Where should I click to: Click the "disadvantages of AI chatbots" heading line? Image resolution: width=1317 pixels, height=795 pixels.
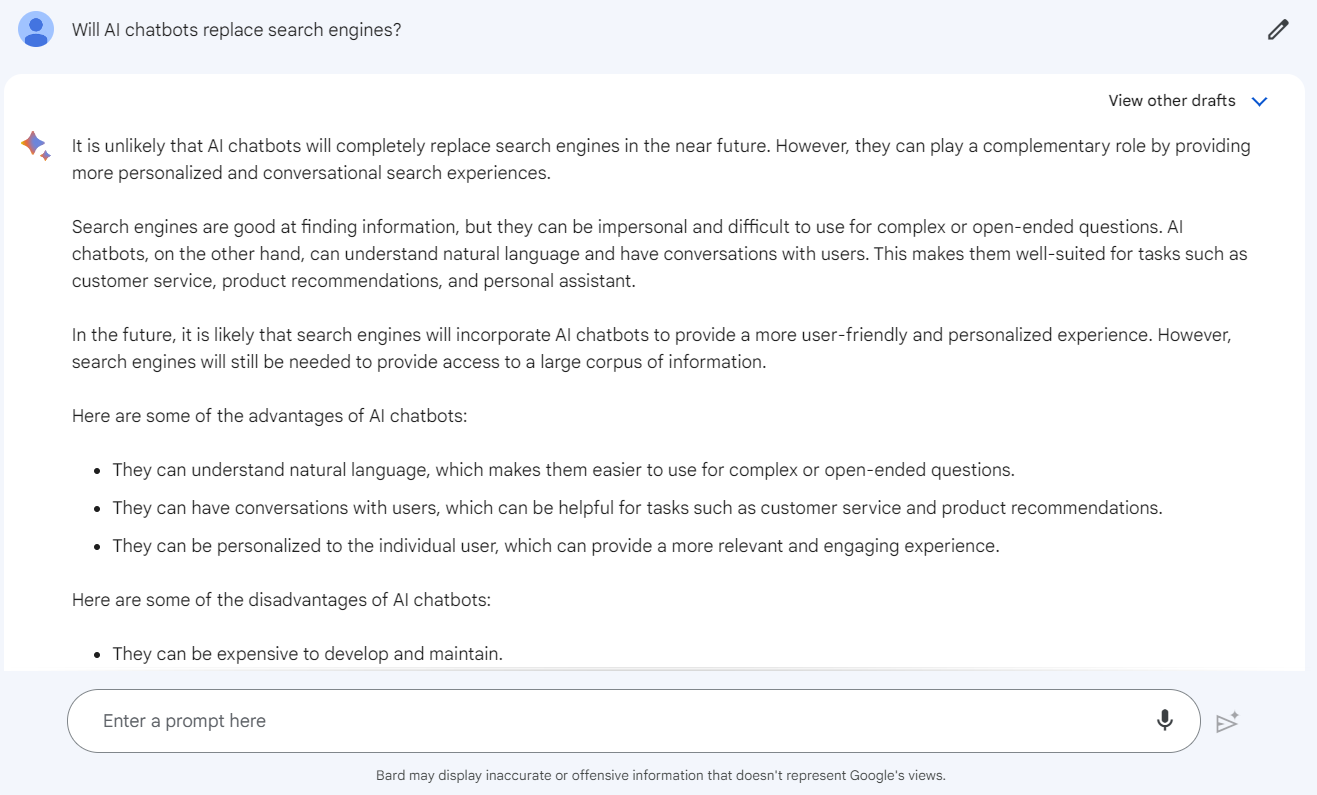click(x=281, y=600)
